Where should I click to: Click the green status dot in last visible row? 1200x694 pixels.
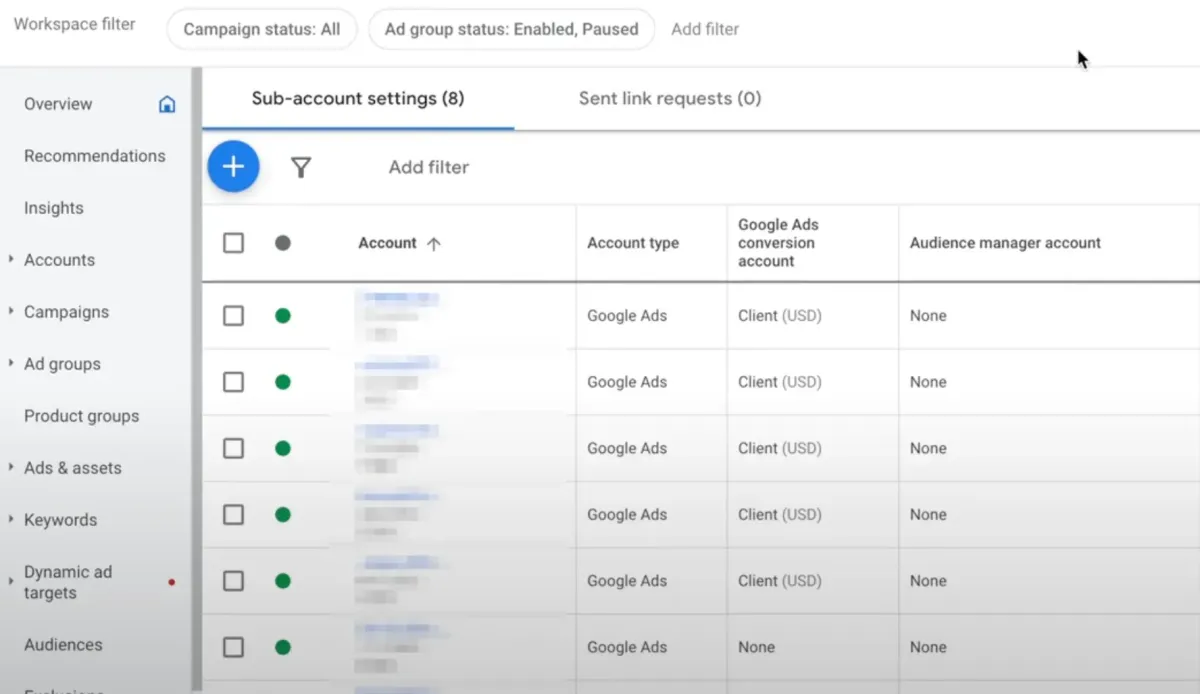pyautogui.click(x=283, y=647)
